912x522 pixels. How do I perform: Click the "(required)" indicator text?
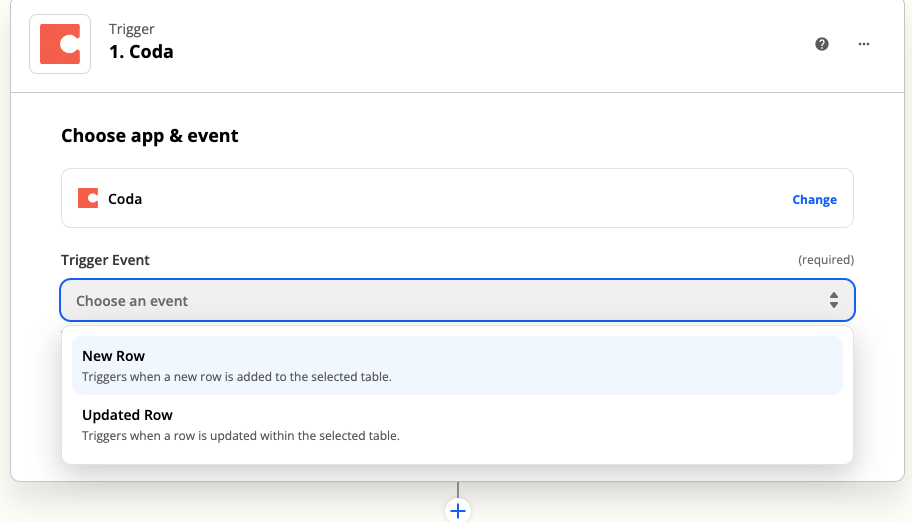coord(825,260)
